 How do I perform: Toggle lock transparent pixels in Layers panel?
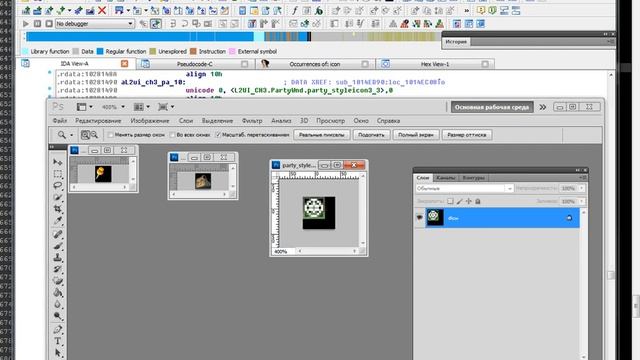tap(450, 201)
